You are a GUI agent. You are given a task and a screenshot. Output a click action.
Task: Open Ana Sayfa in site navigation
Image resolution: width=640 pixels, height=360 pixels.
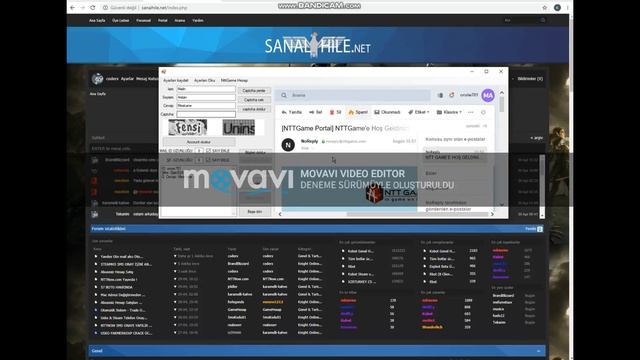click(x=97, y=20)
